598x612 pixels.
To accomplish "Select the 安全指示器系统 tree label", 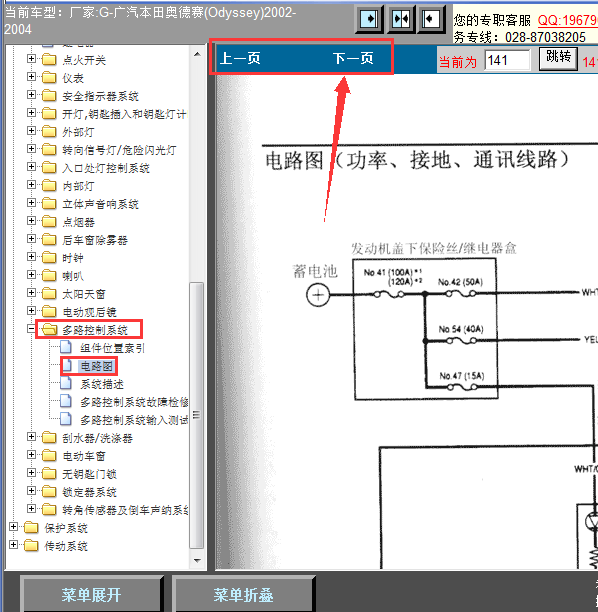I will [100, 96].
